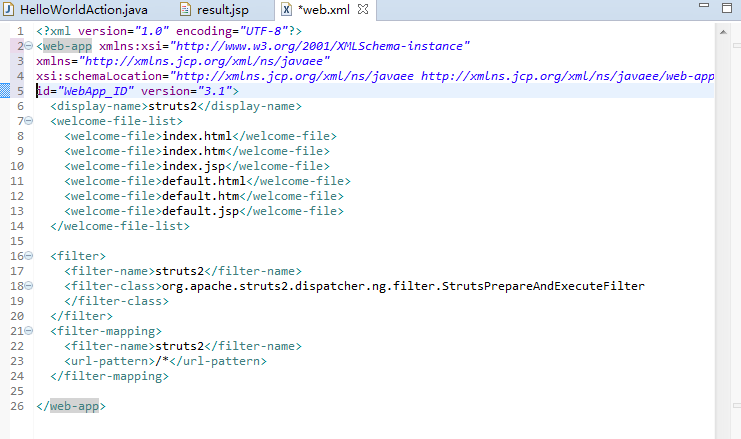Click the opening filter tag
The height and width of the screenshot is (439, 741).
78,256
